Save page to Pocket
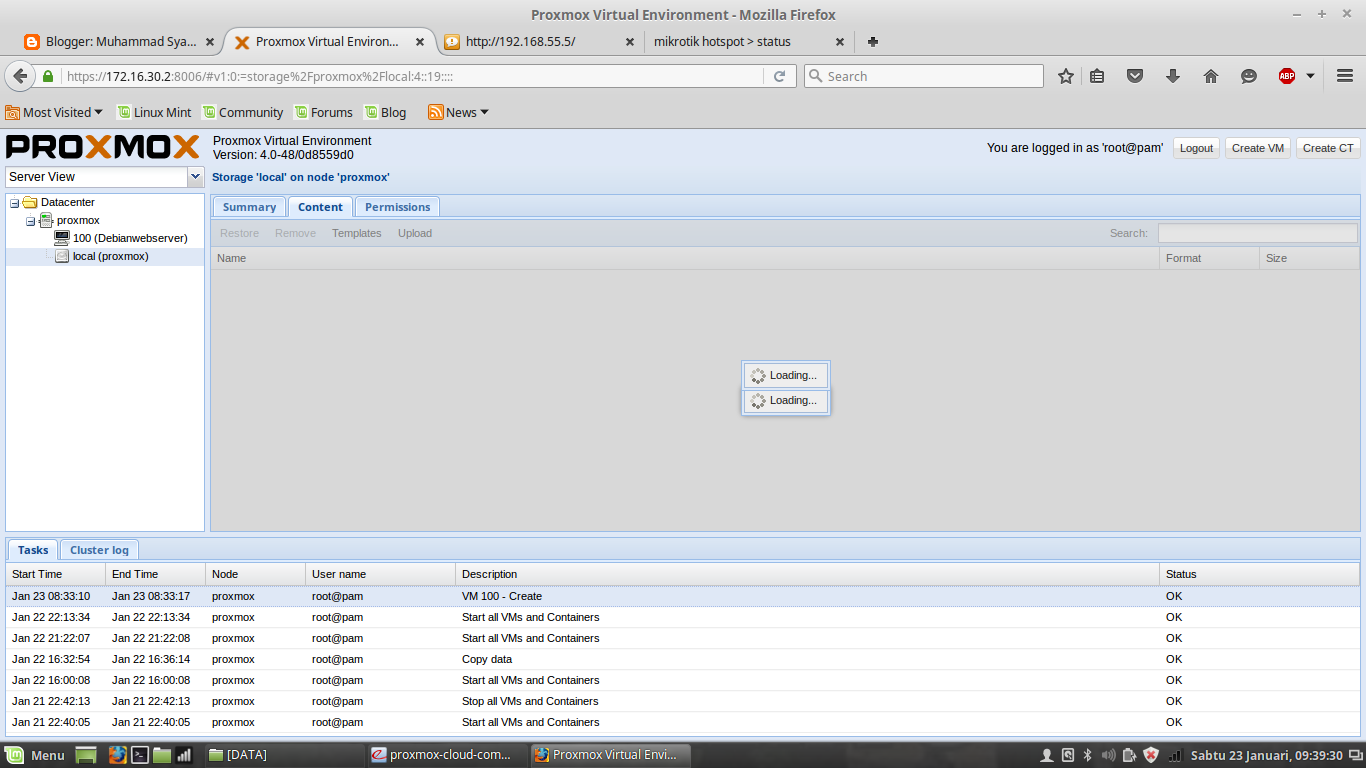This screenshot has height=768, width=1366. pos(1135,76)
